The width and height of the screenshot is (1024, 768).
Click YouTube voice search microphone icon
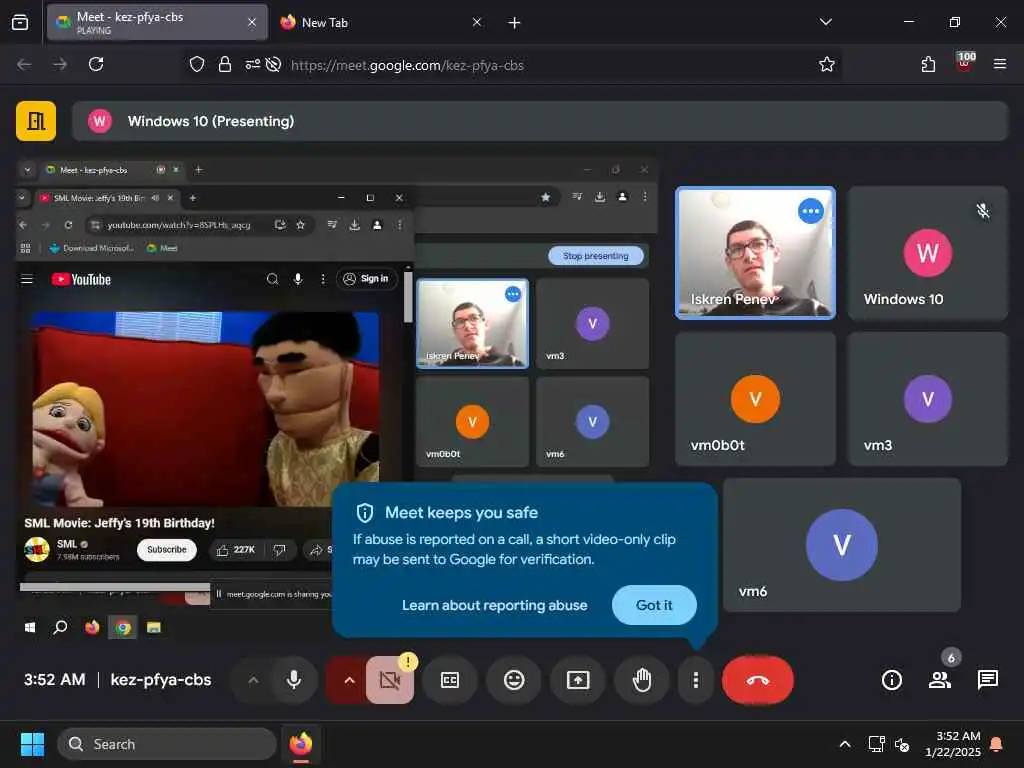coord(298,279)
